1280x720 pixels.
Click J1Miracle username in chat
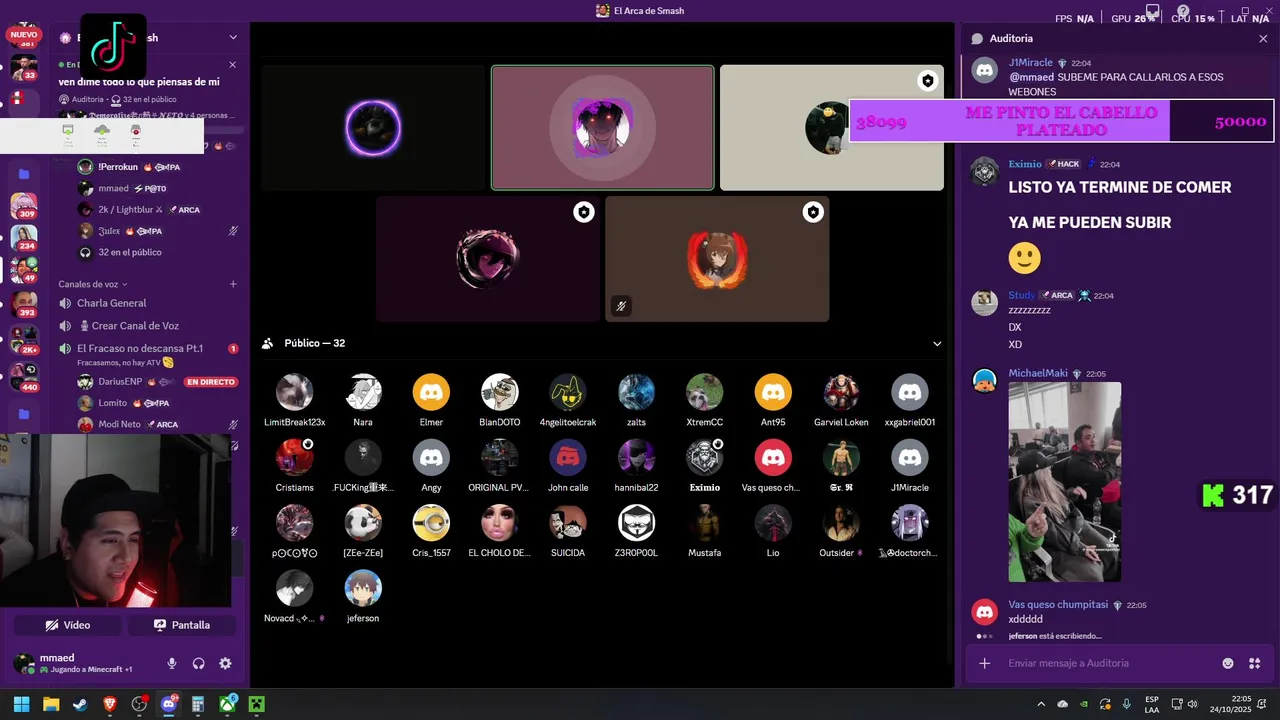(x=1030, y=63)
